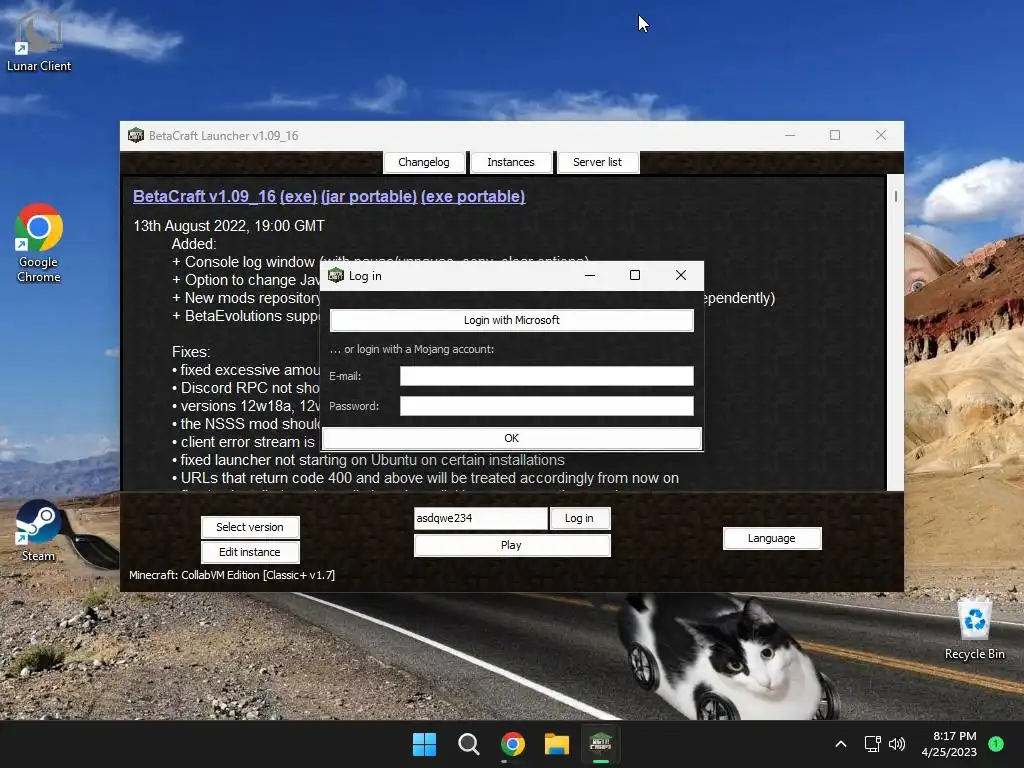Open the BetaCraft v1.09_16 (exe) link
This screenshot has width=1024, height=768.
[x=225, y=197]
